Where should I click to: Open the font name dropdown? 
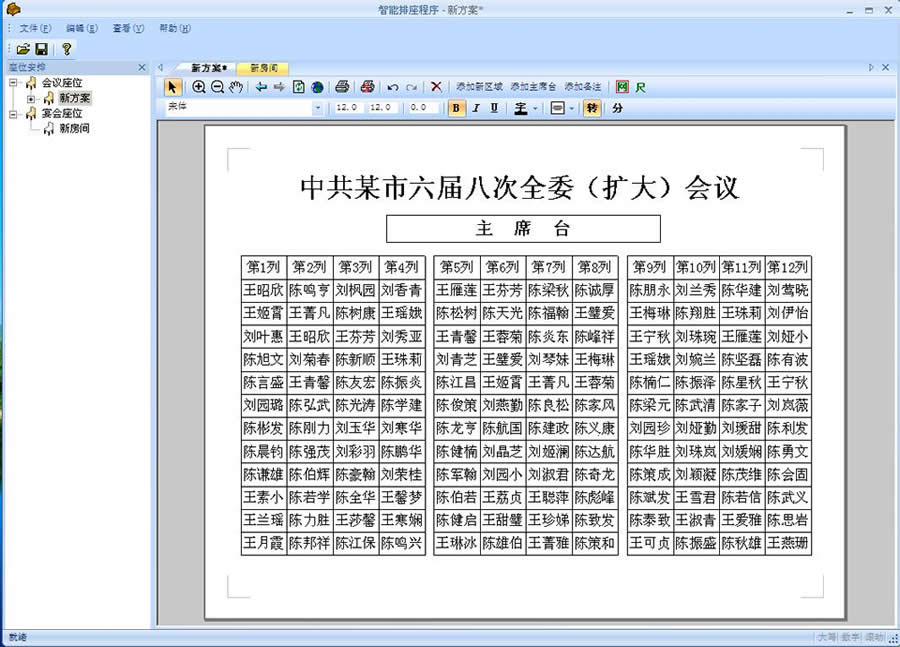318,108
